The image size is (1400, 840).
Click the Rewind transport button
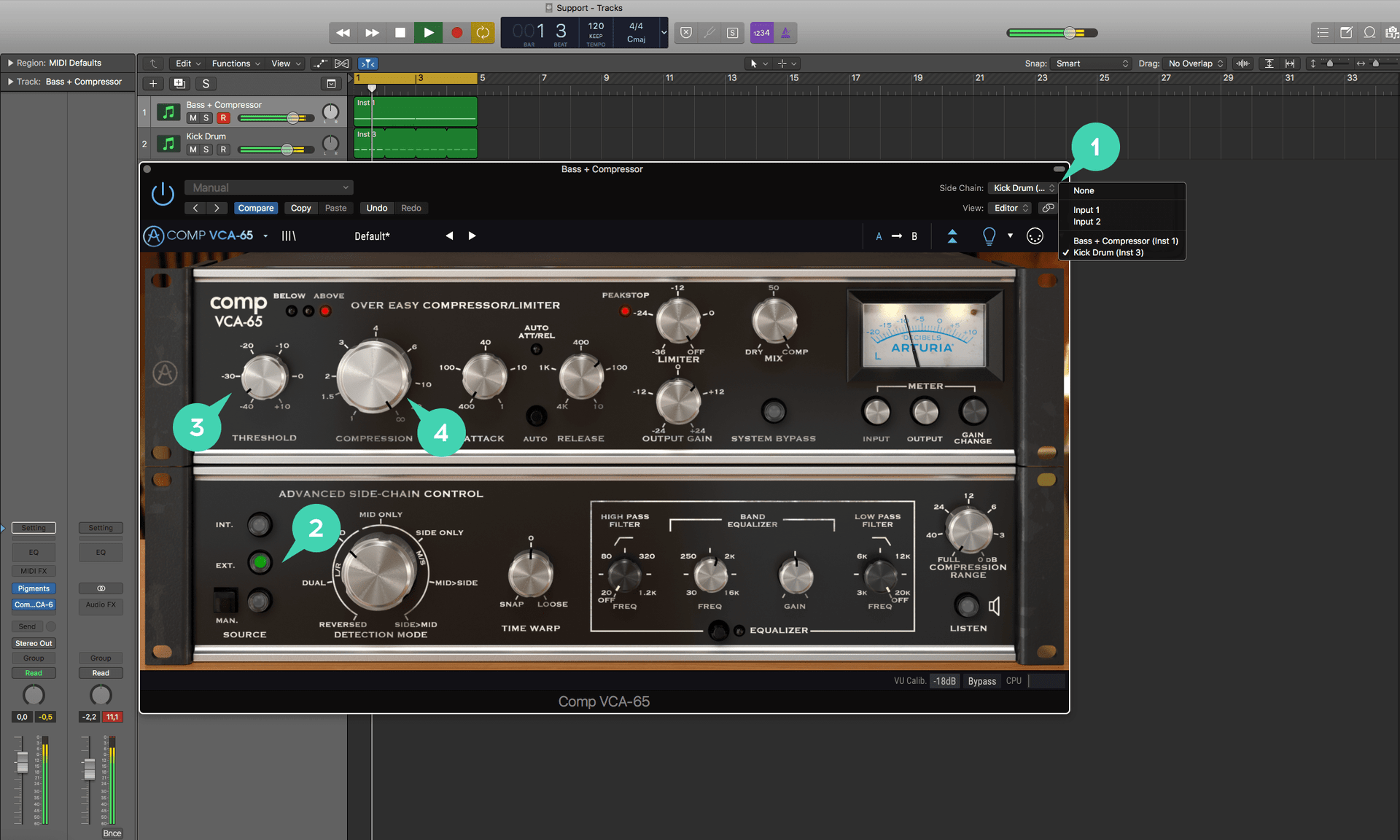coord(343,33)
